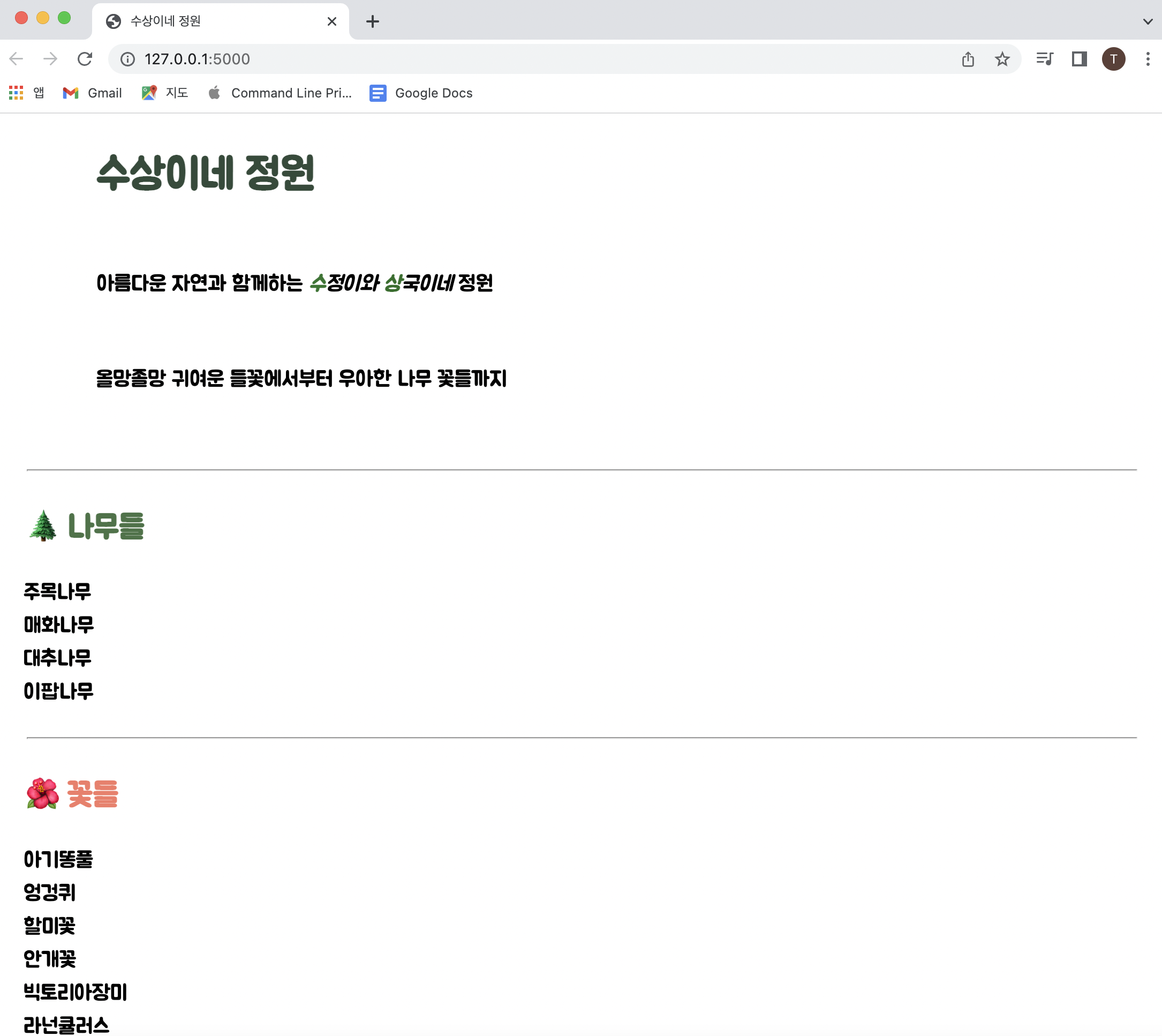Expand tab search chevron

click(x=1147, y=21)
